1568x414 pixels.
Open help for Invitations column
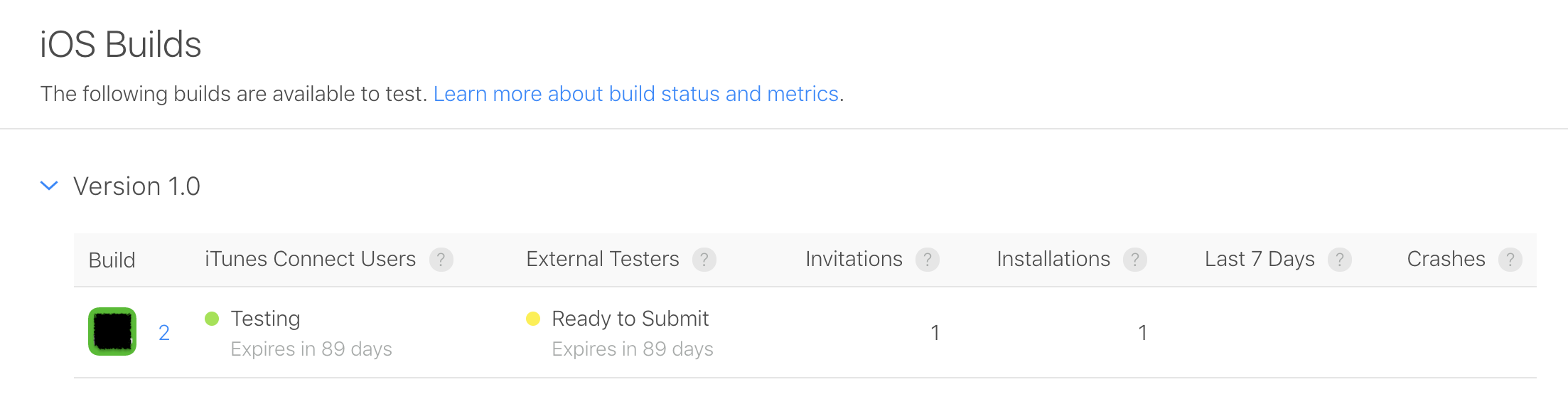click(928, 259)
